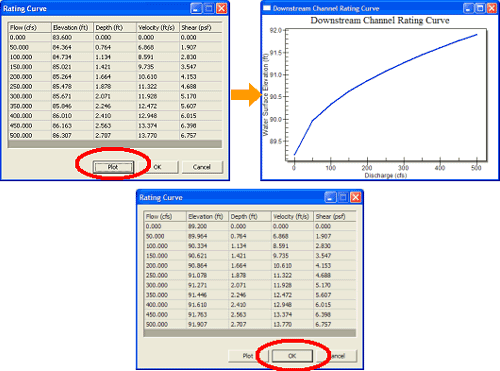The image size is (500, 371).
Task: Click Cancel in bottom Rating Curve window
Action: click(337, 356)
